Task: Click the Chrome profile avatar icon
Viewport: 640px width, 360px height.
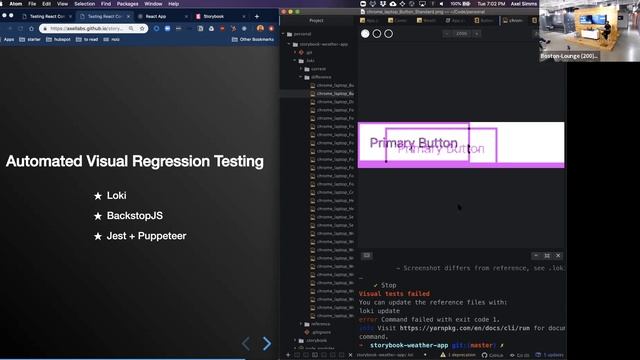Action: (x=260, y=29)
